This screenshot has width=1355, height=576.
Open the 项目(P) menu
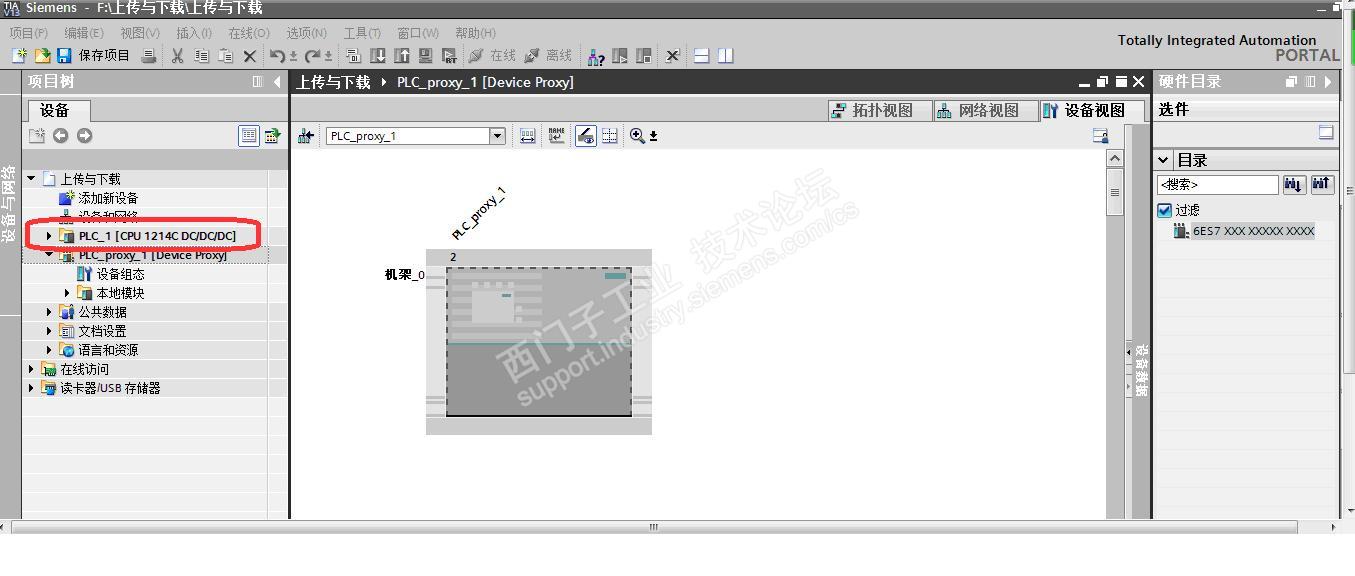tap(28, 33)
